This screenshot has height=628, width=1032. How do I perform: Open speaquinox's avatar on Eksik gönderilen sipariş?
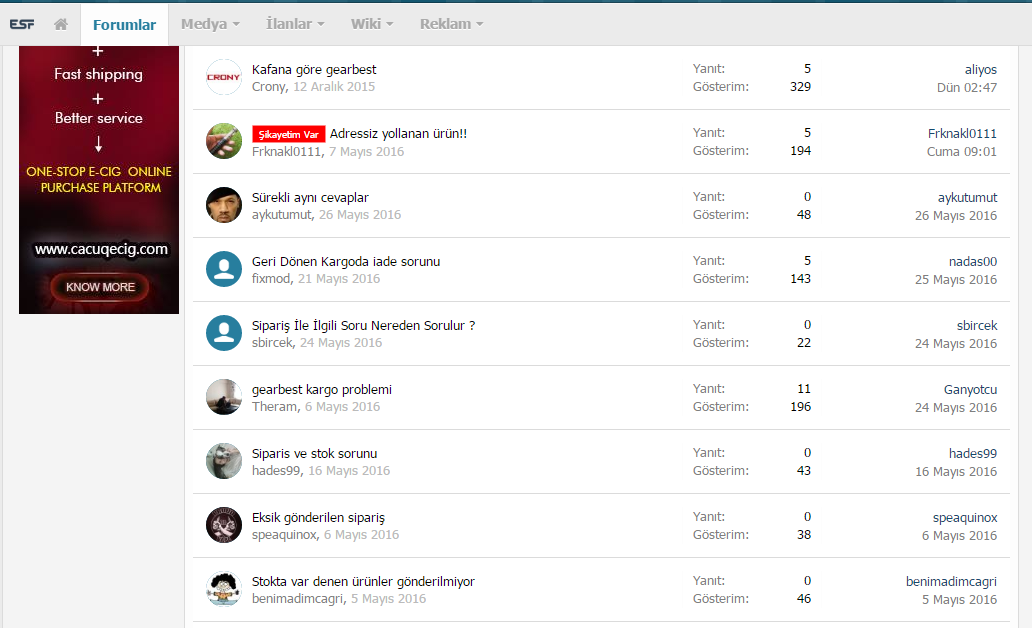pos(224,525)
